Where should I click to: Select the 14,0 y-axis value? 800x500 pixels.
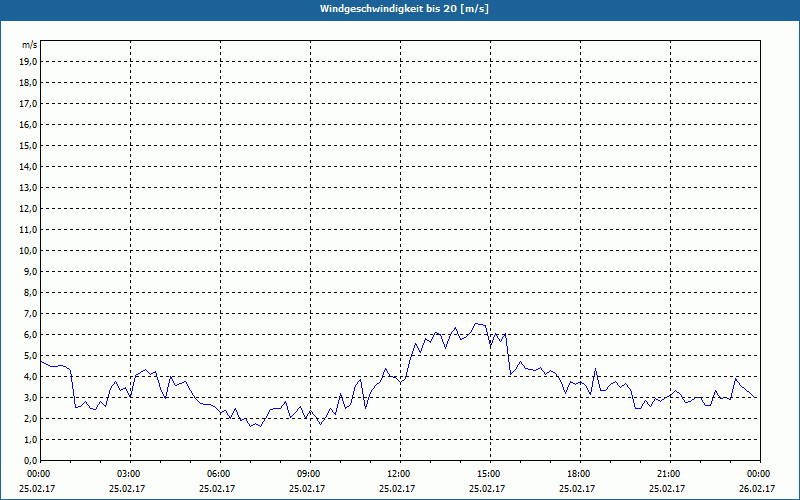[28, 166]
